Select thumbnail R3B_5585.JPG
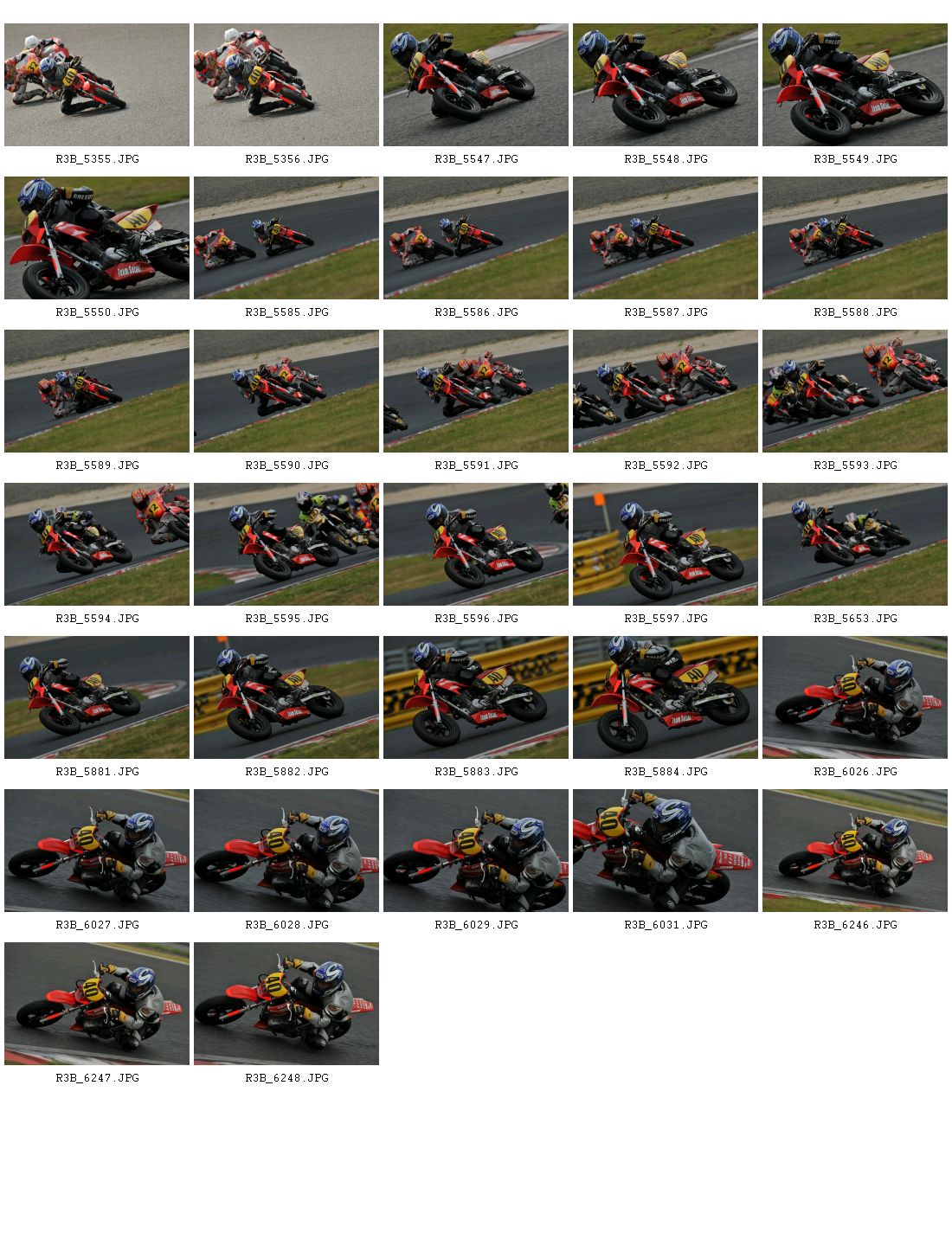Image resolution: width=952 pixels, height=1246 pixels. coord(286,238)
